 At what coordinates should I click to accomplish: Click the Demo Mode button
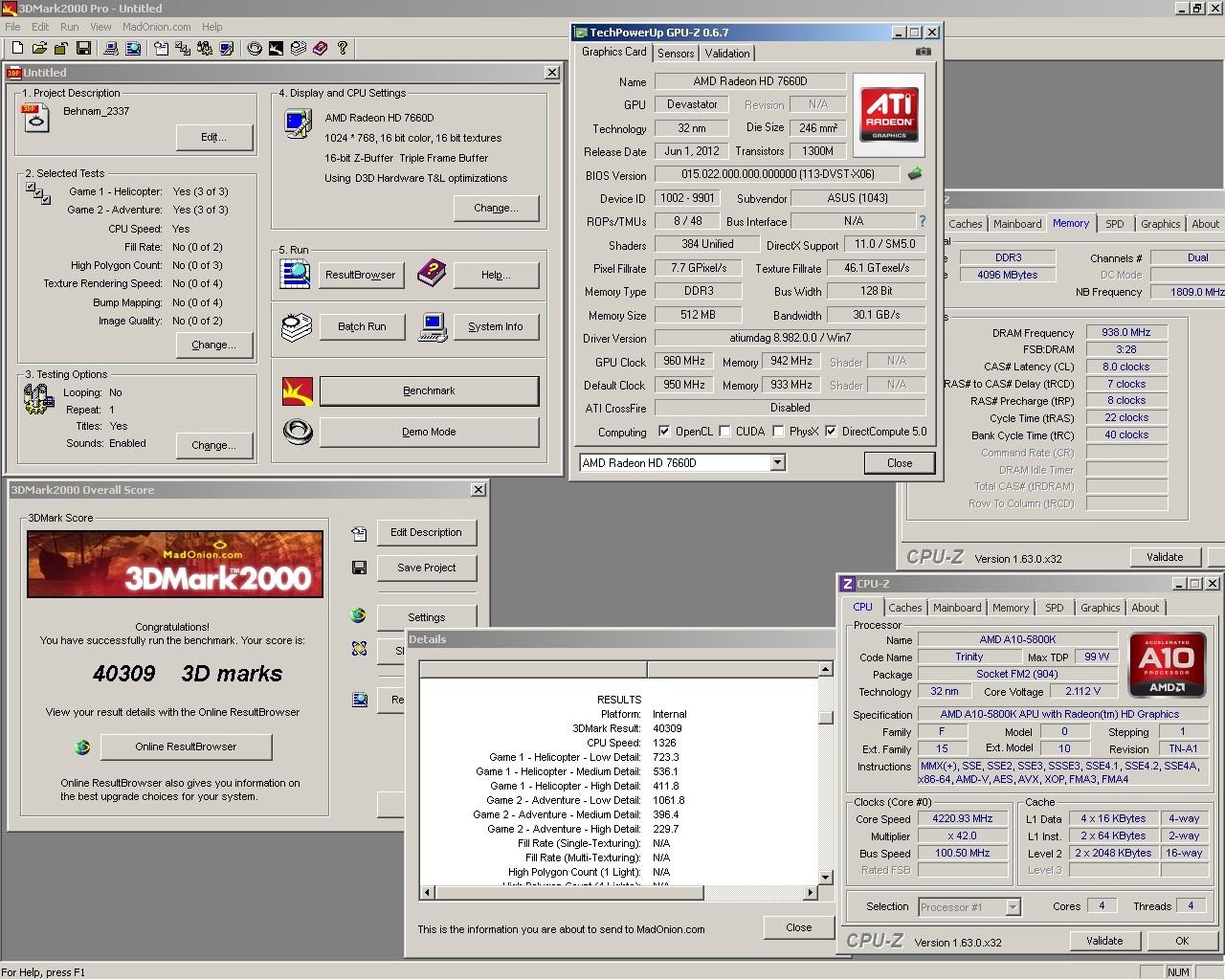pos(429,432)
